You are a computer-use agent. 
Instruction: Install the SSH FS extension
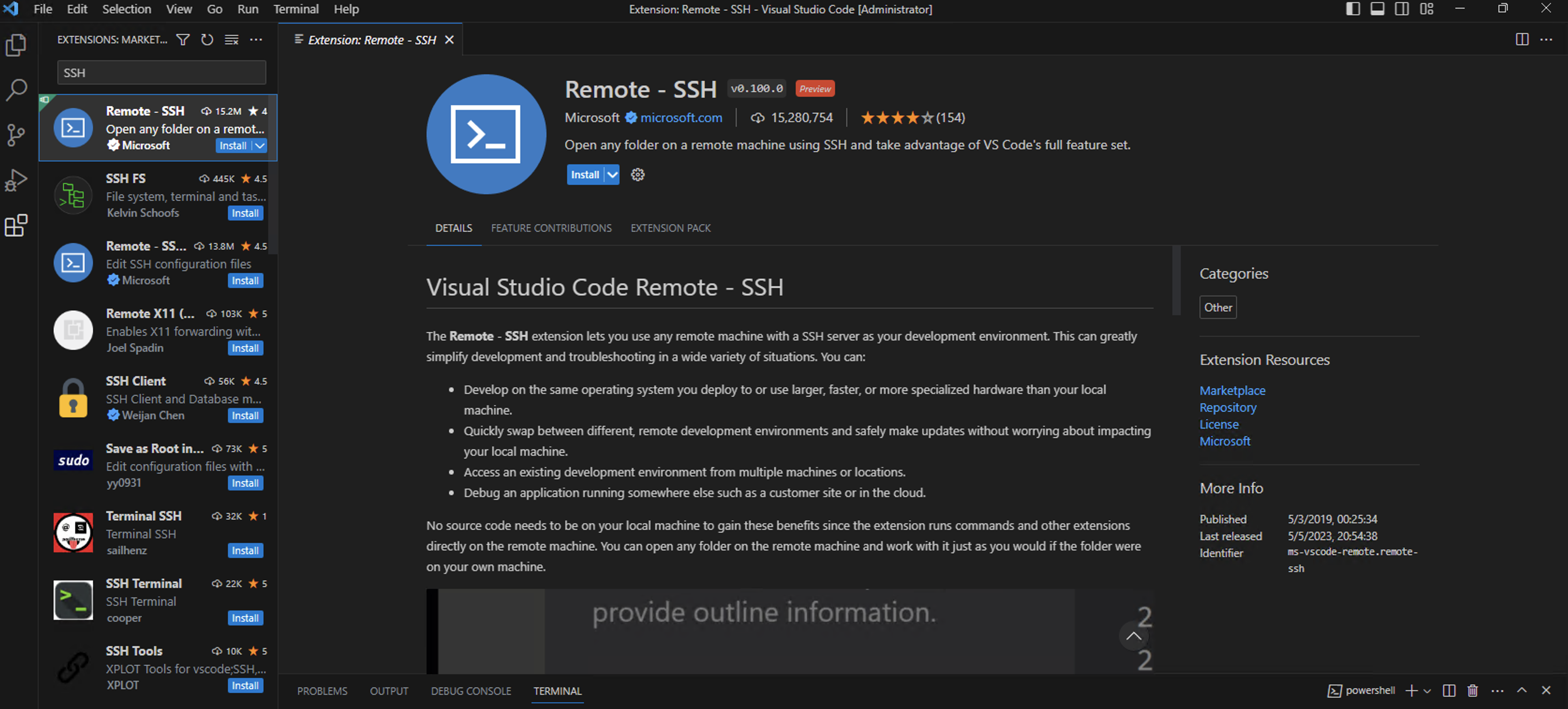point(245,213)
